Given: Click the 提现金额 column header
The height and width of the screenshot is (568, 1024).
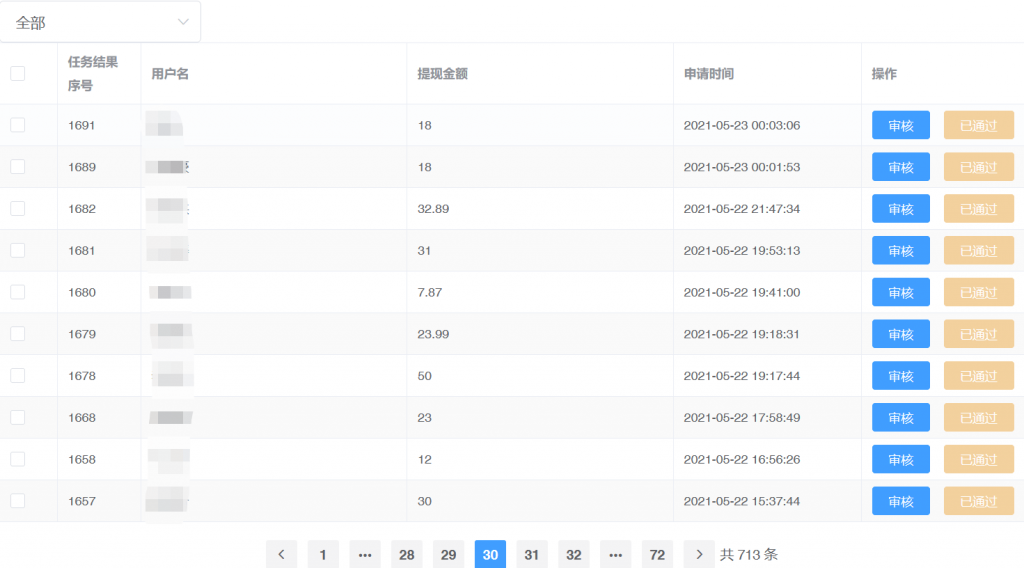Looking at the screenshot, I should coord(442,74).
